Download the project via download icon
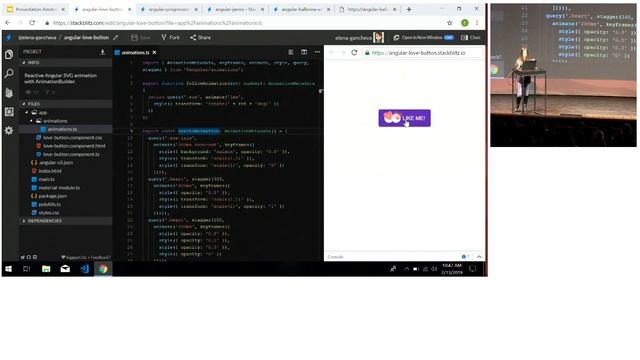The image size is (640, 360). click(102, 52)
